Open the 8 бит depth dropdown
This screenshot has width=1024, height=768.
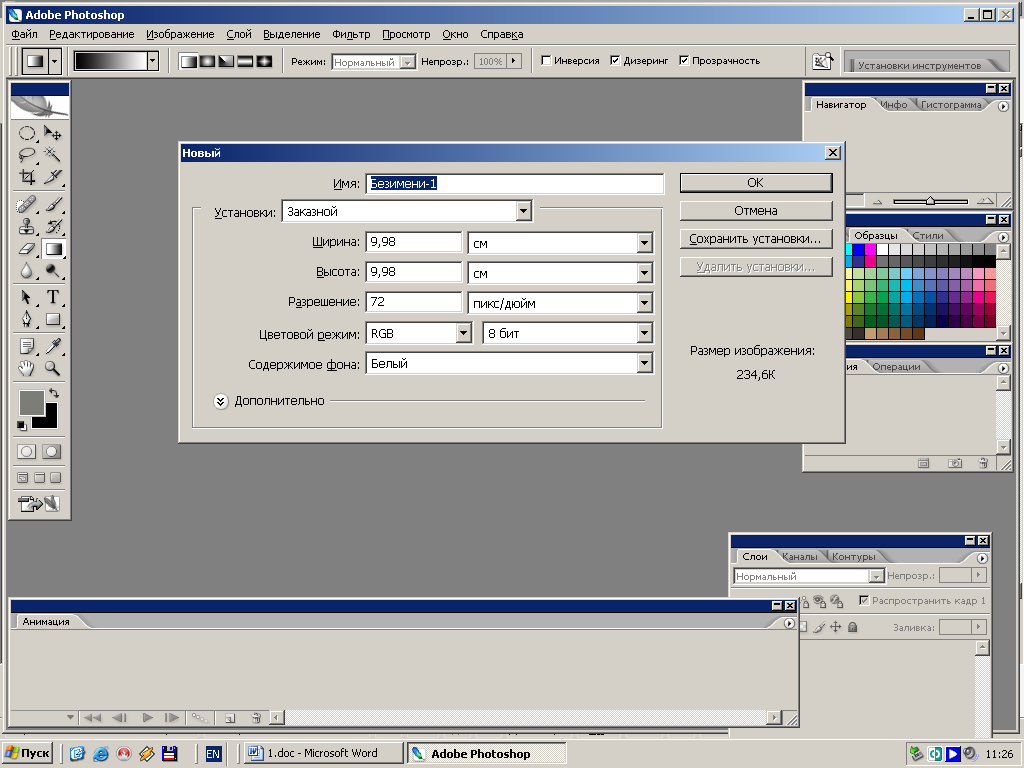[644, 333]
